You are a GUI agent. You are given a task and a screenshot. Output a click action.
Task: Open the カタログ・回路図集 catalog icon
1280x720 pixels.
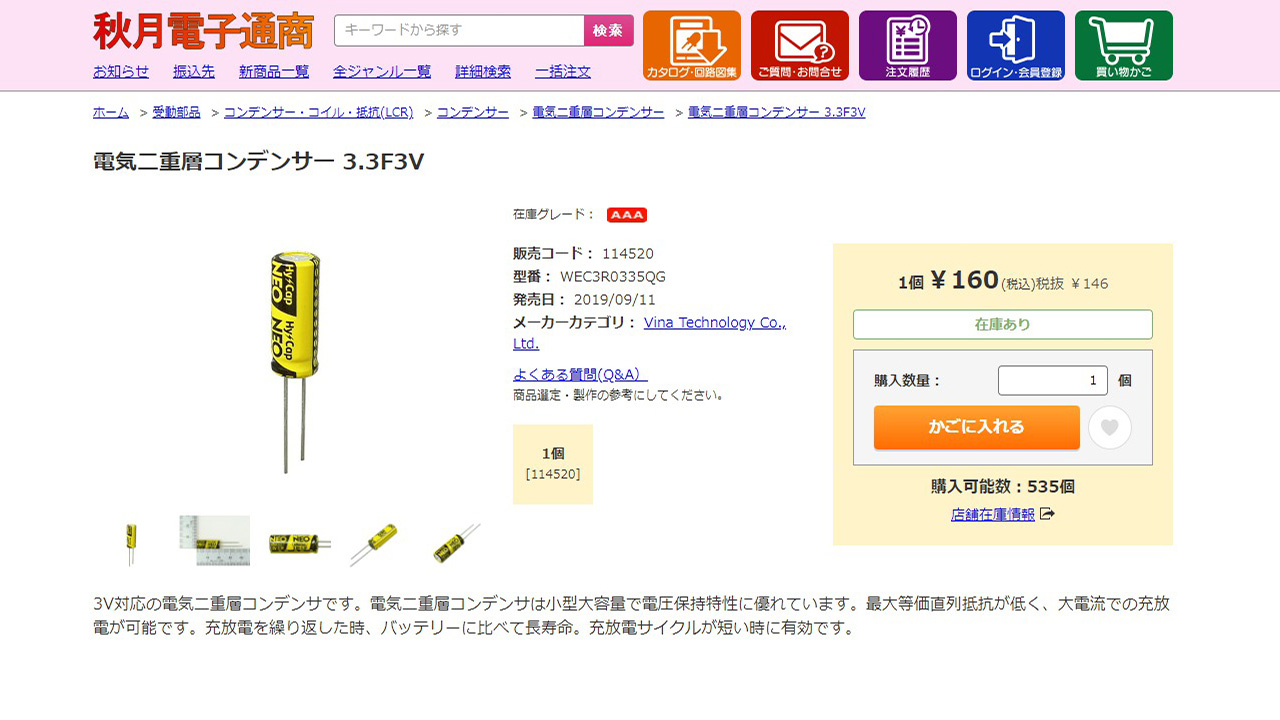click(692, 45)
